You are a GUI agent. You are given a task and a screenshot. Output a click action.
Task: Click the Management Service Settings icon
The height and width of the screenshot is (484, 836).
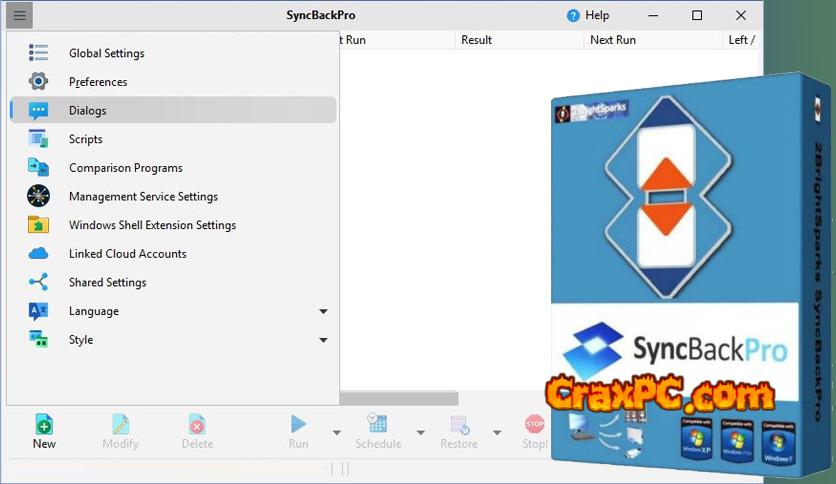click(x=38, y=196)
